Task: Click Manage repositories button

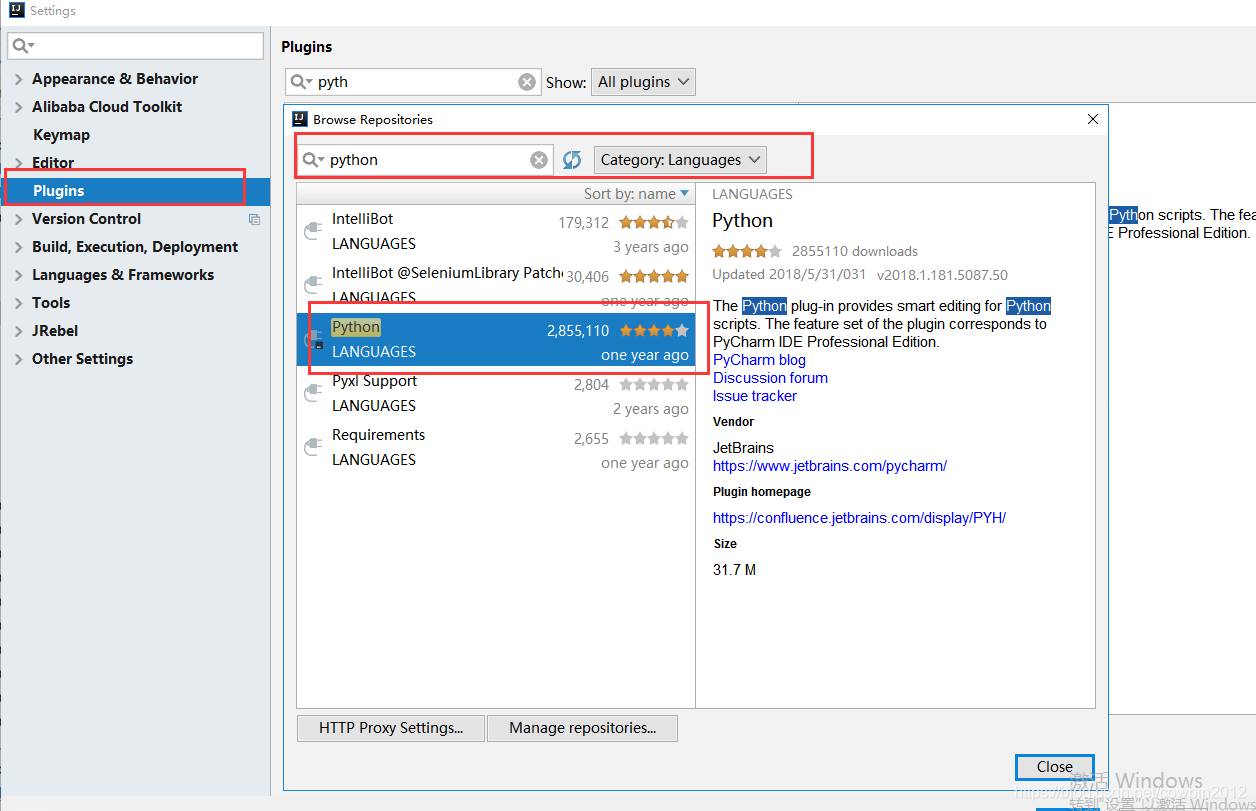Action: 582,728
